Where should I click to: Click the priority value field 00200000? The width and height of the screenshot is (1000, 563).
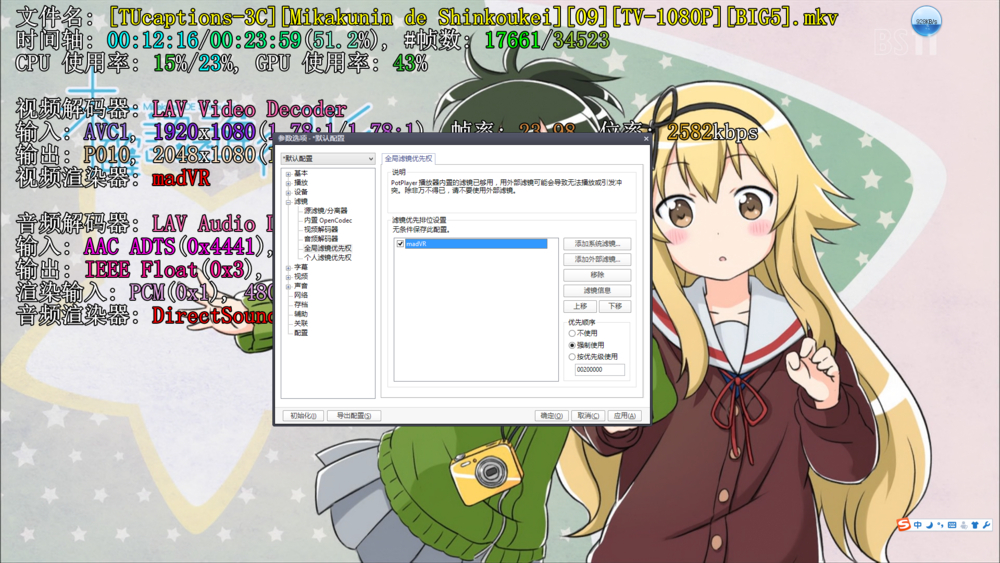pyautogui.click(x=599, y=370)
